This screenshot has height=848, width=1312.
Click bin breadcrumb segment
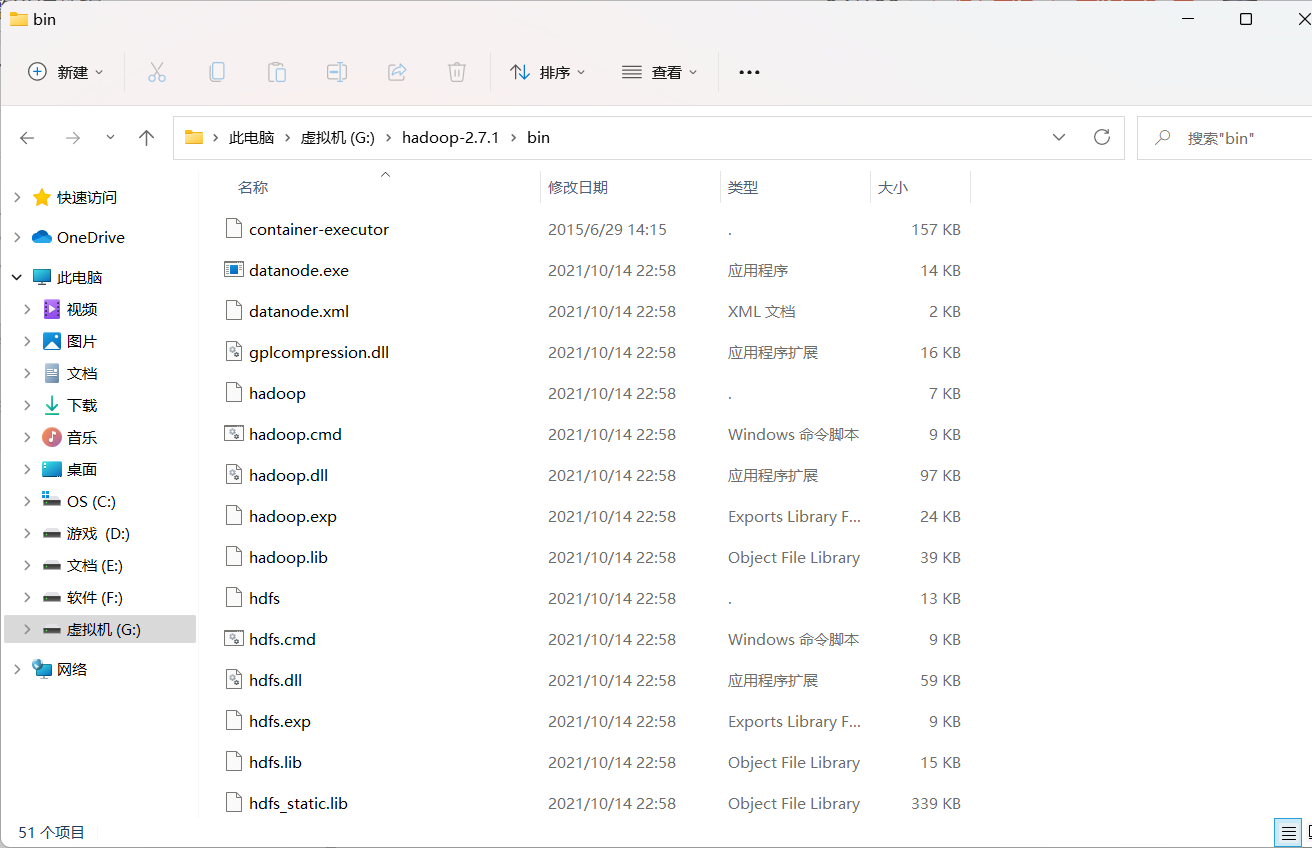(538, 138)
